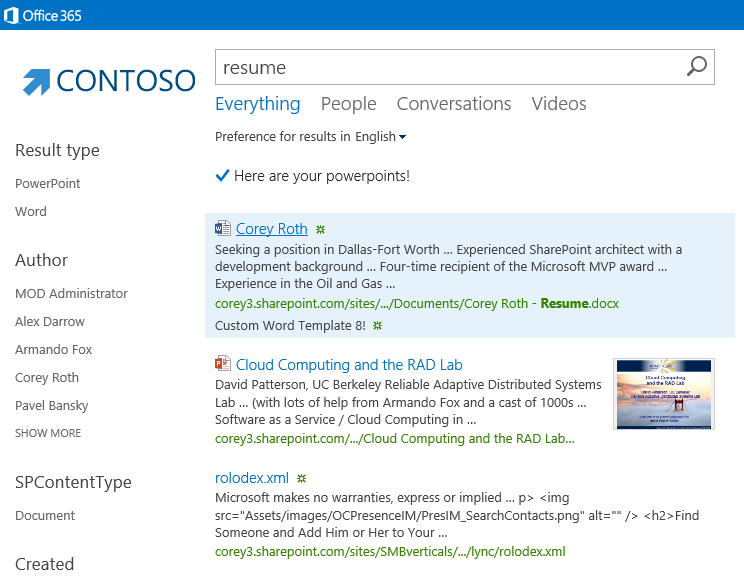This screenshot has height=580, width=744.
Task: Filter by Word result type
Action: tap(31, 212)
